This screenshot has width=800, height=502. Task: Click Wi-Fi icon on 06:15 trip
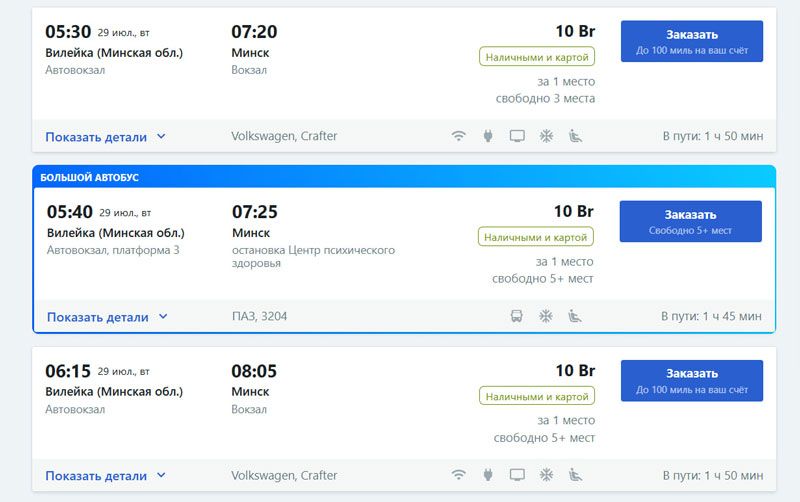(459, 475)
